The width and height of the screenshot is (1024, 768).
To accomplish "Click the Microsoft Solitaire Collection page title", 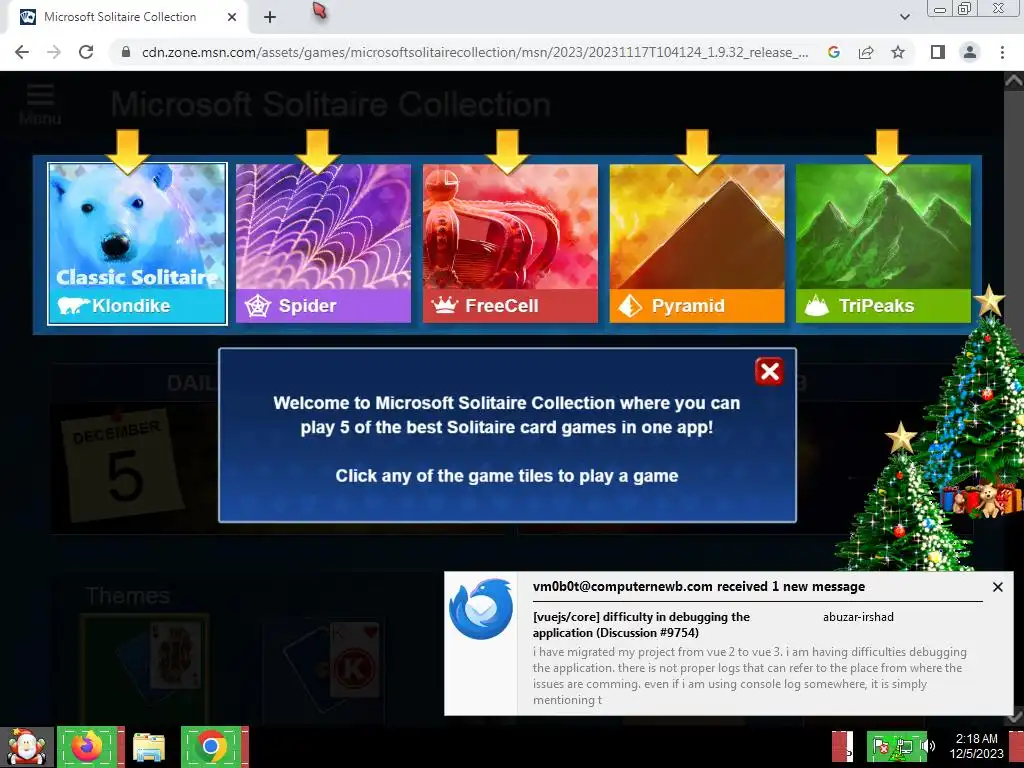I will (330, 104).
